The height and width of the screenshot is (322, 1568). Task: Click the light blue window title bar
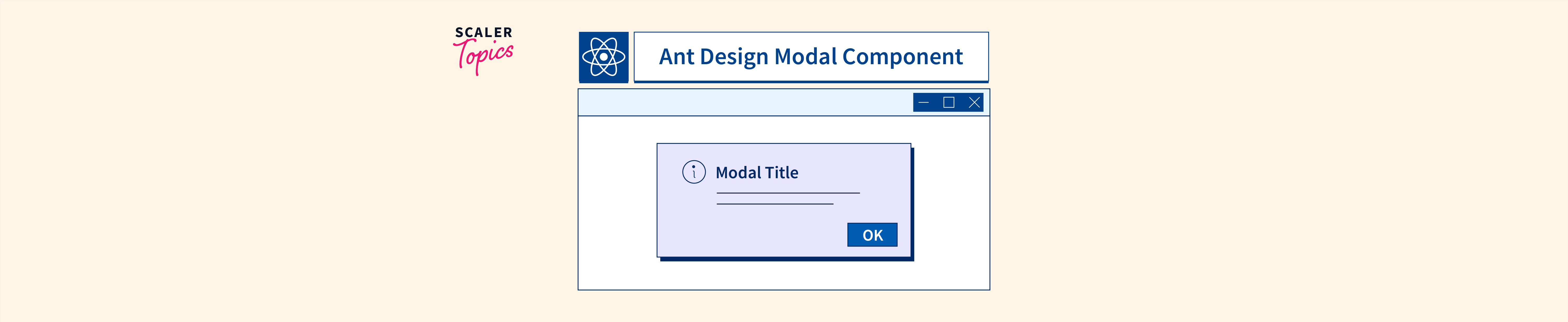click(743, 103)
